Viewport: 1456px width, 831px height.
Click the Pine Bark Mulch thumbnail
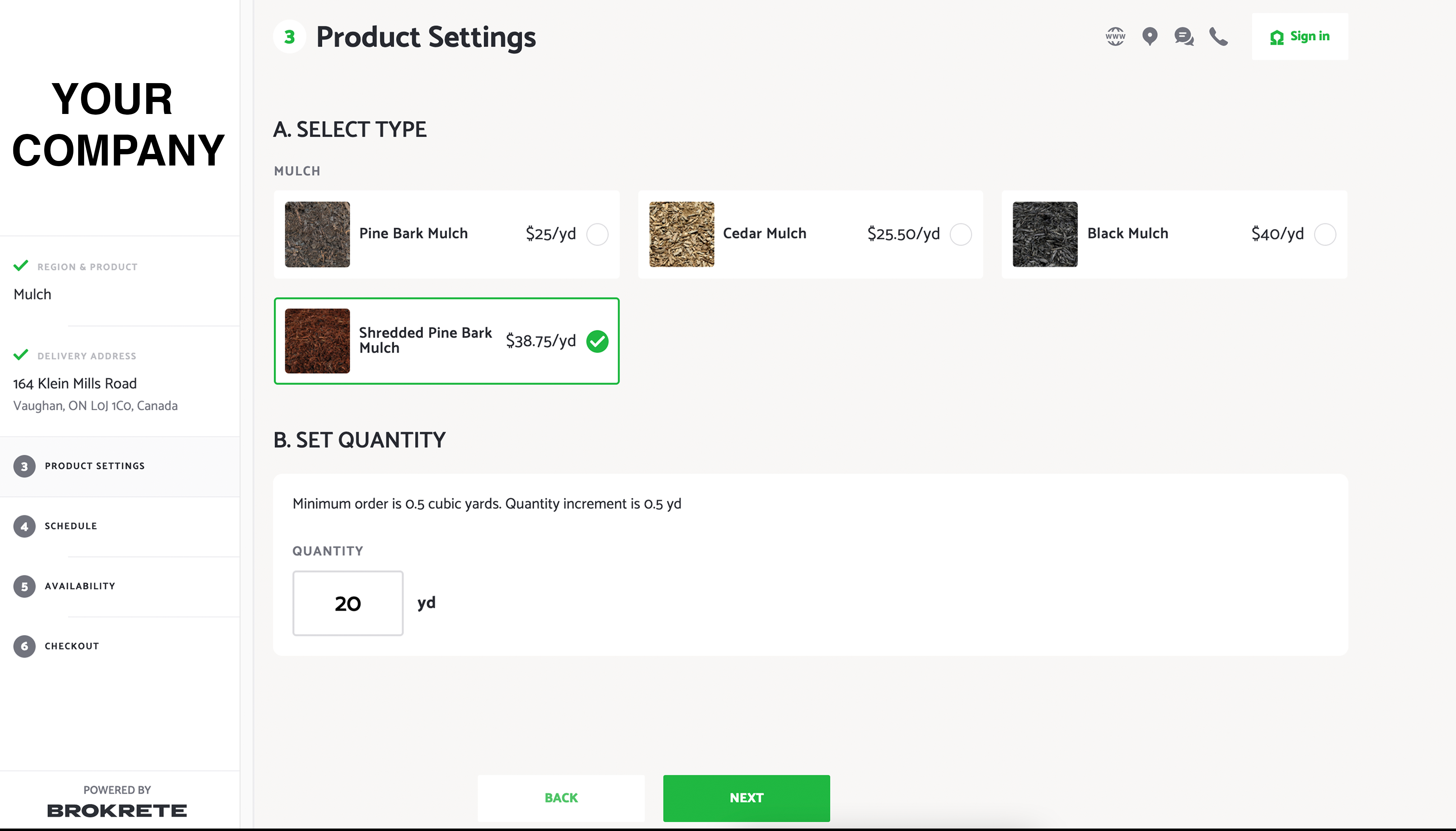(317, 234)
